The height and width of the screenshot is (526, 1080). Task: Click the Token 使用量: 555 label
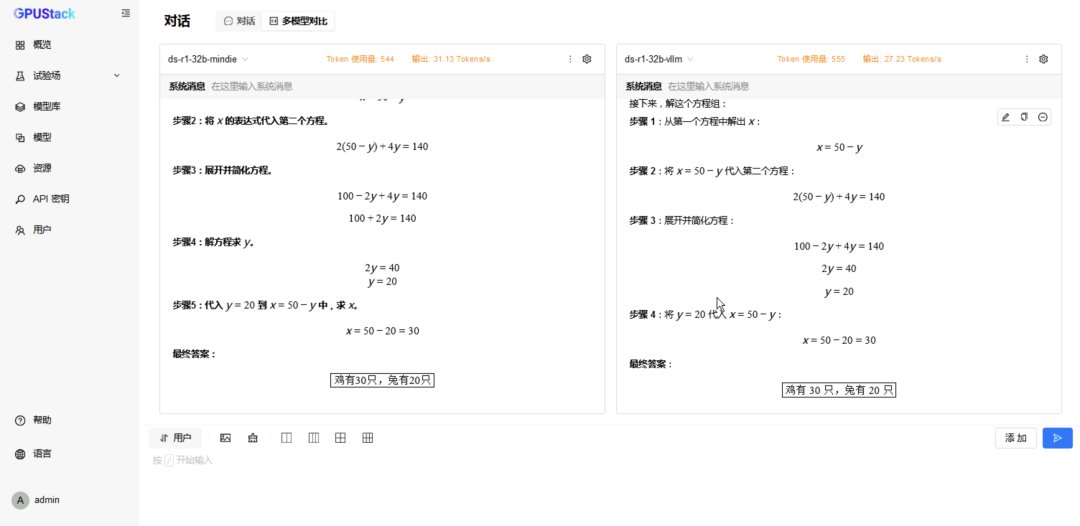(811, 59)
